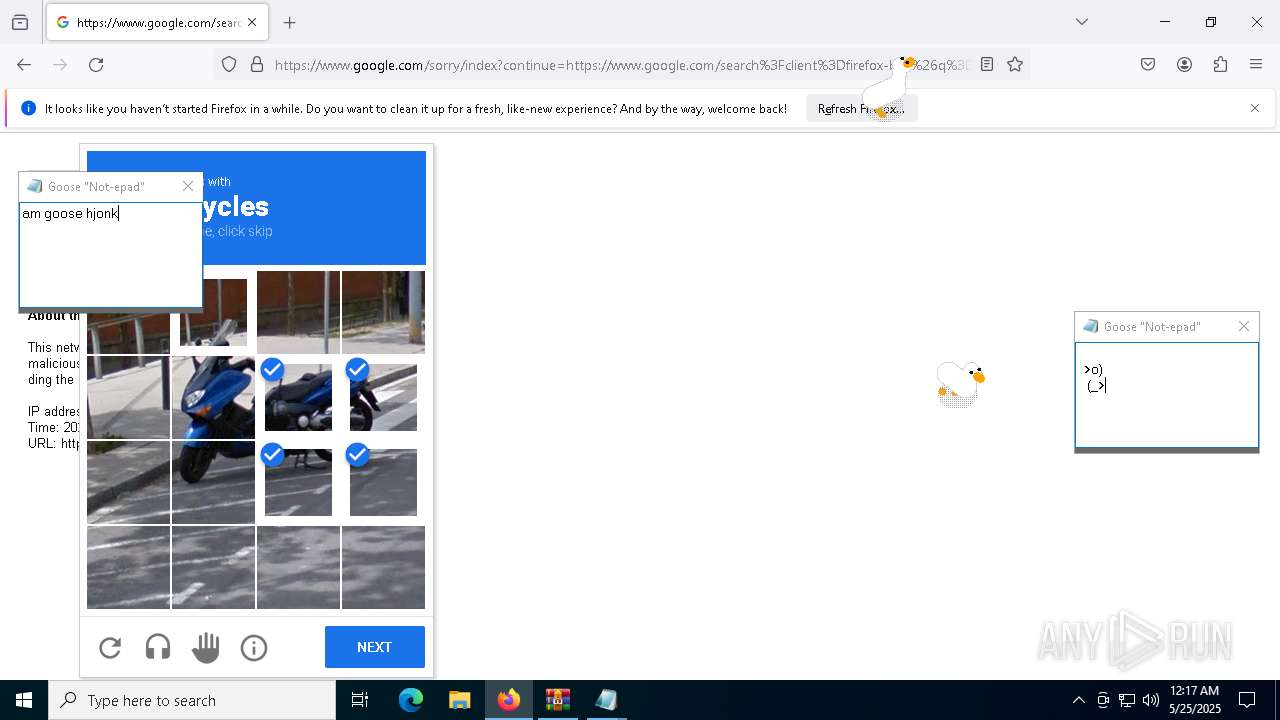Open File Explorer from taskbar

(x=459, y=700)
